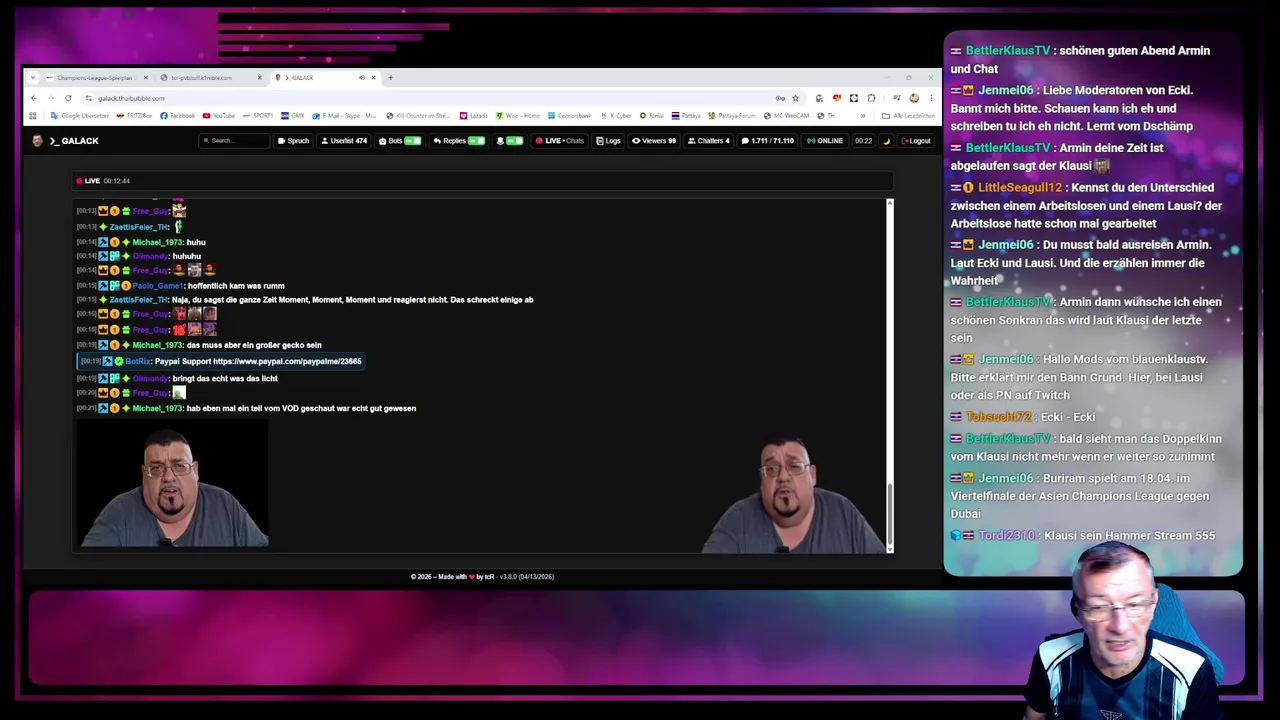
Task: Open the Chrome three-dot menu
Action: pos(931,98)
